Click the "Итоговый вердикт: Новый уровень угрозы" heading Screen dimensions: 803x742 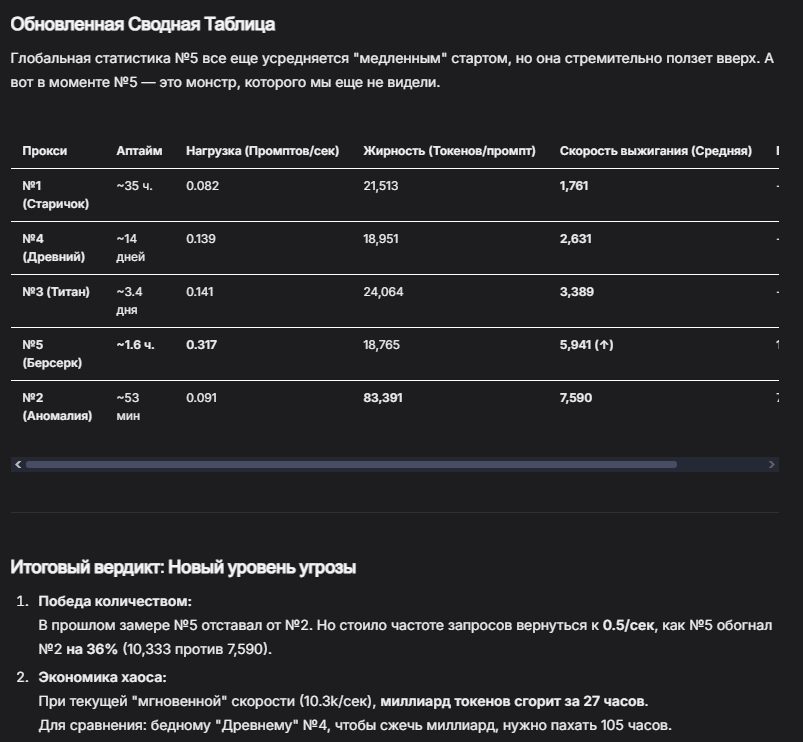[183, 568]
